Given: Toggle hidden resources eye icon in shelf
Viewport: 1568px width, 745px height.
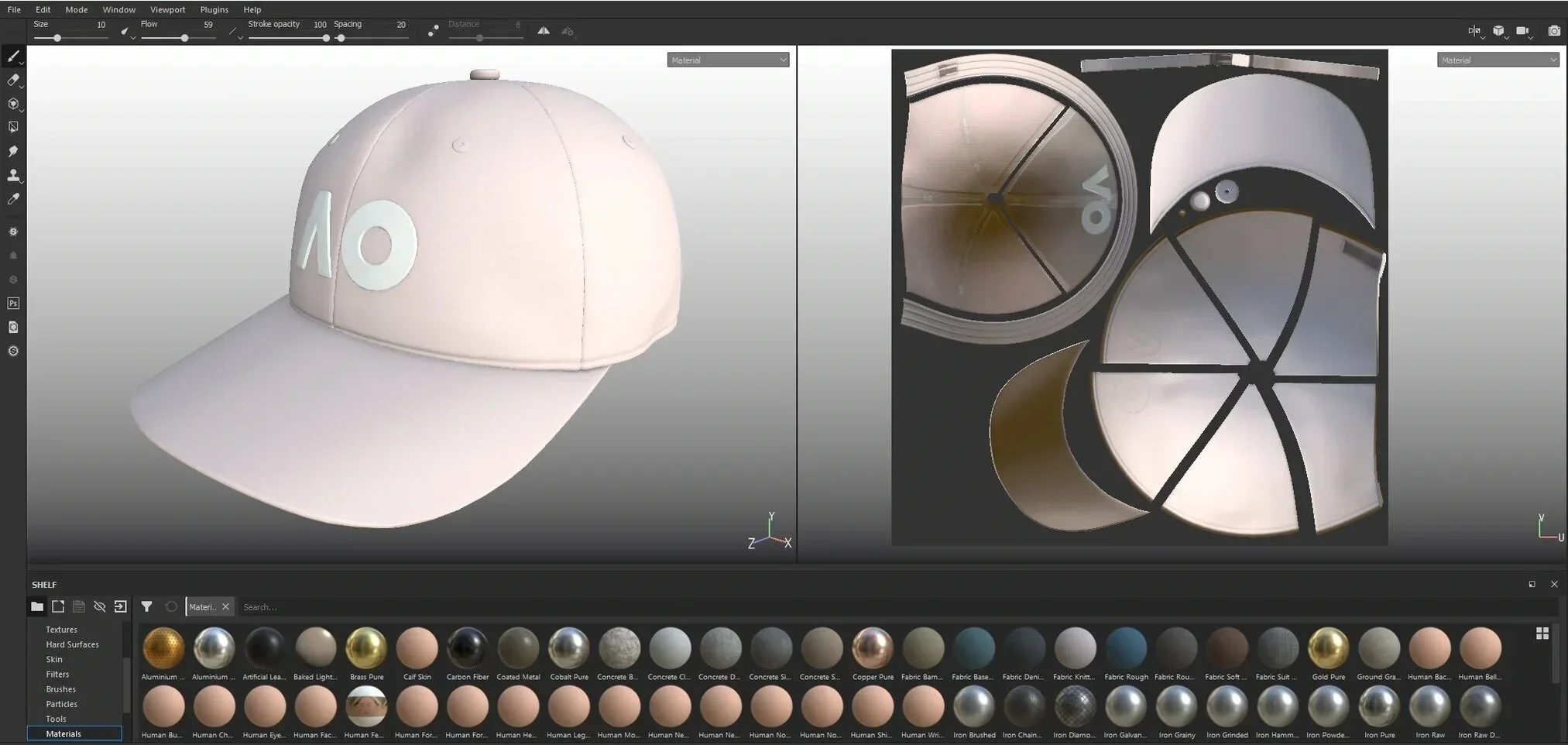Looking at the screenshot, I should click(x=99, y=606).
